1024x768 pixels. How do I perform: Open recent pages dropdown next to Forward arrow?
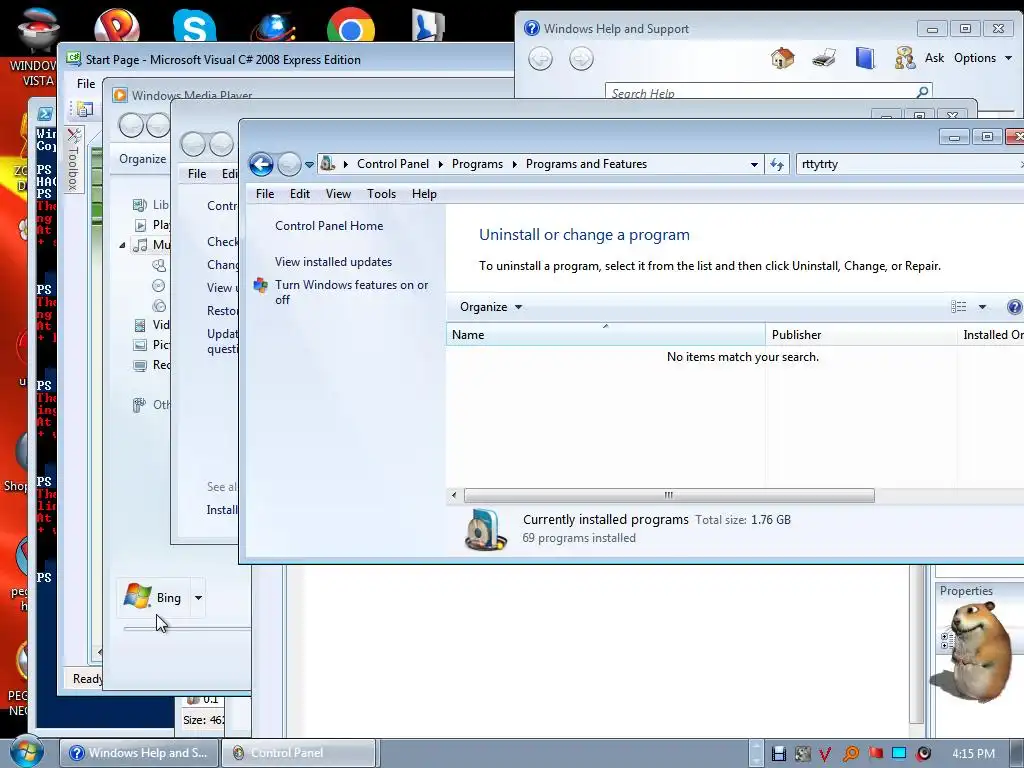point(309,165)
